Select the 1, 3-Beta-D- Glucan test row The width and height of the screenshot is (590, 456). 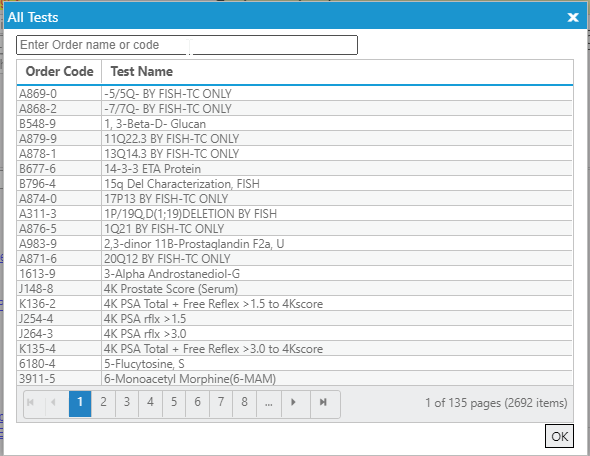[295, 124]
